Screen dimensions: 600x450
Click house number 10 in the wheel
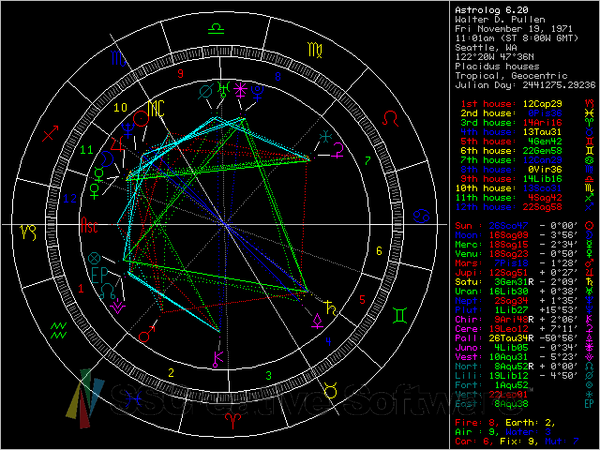(x=120, y=108)
